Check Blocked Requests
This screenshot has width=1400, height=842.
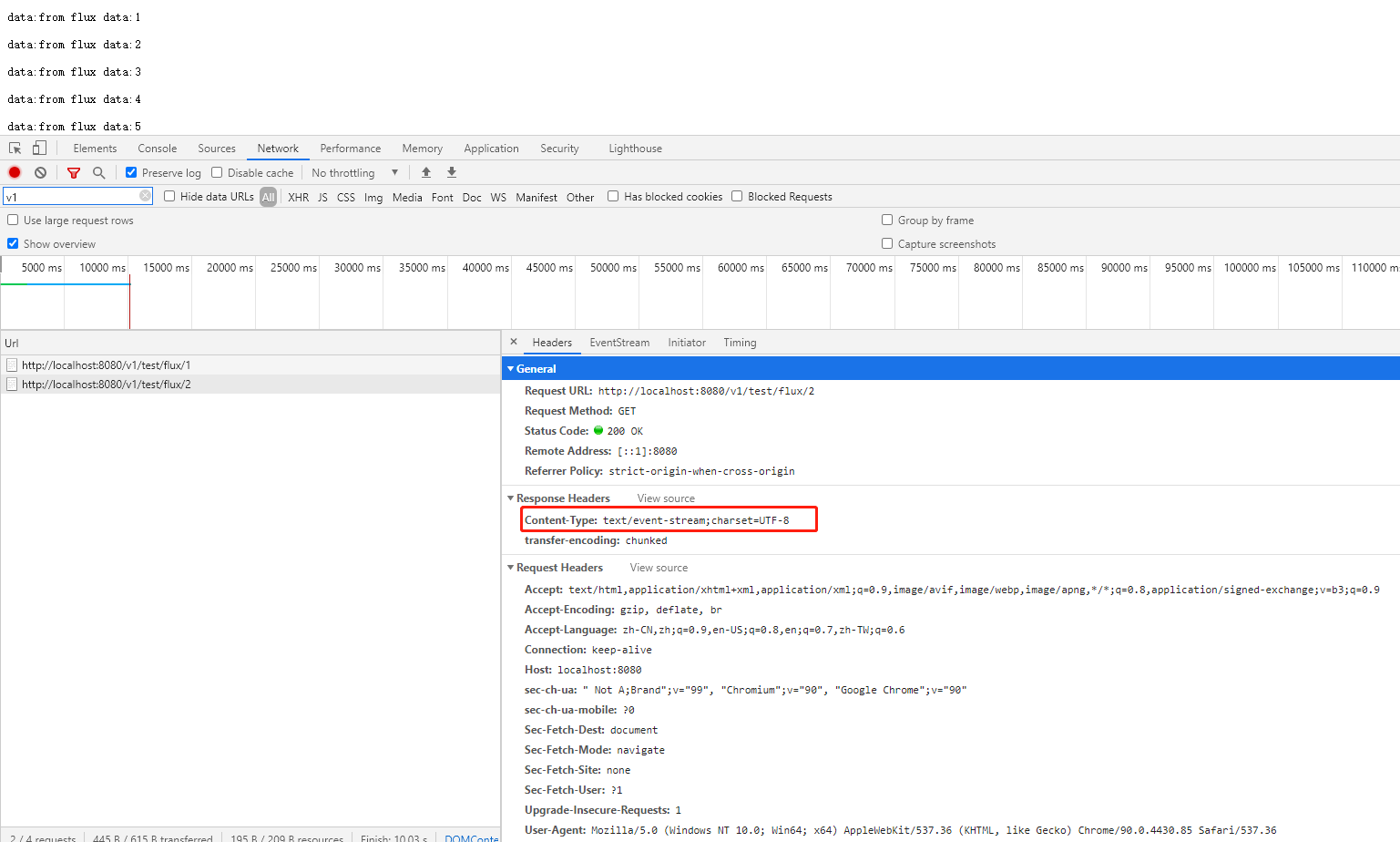(x=737, y=196)
